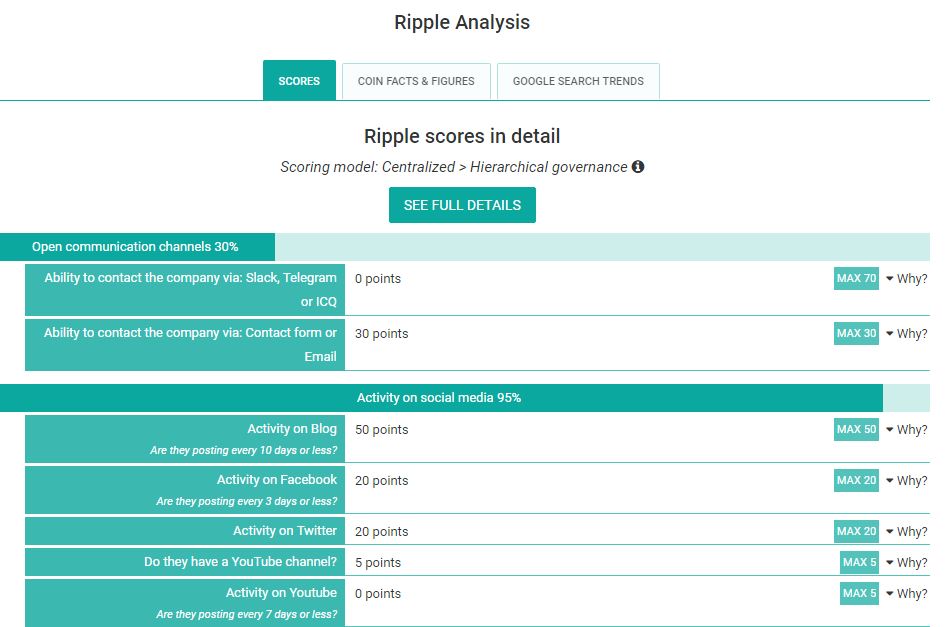
Task: Switch to the Scores tab
Action: click(299, 80)
